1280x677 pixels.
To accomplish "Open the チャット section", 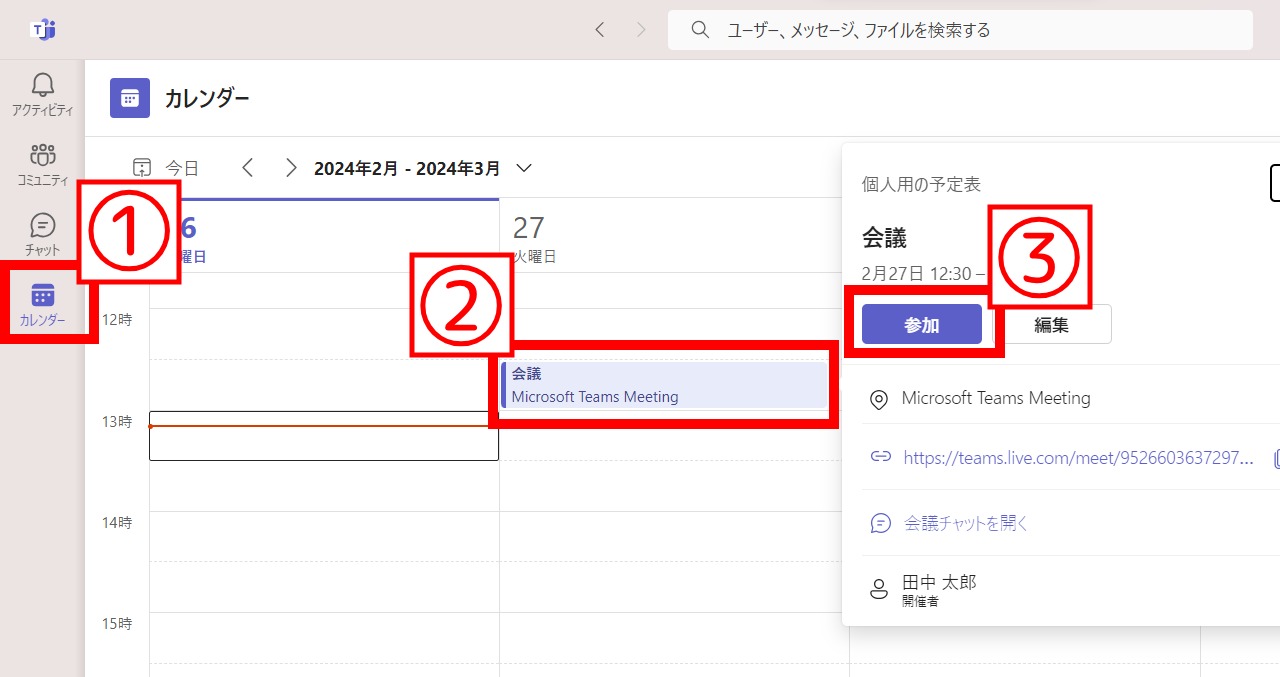I will 42,233.
